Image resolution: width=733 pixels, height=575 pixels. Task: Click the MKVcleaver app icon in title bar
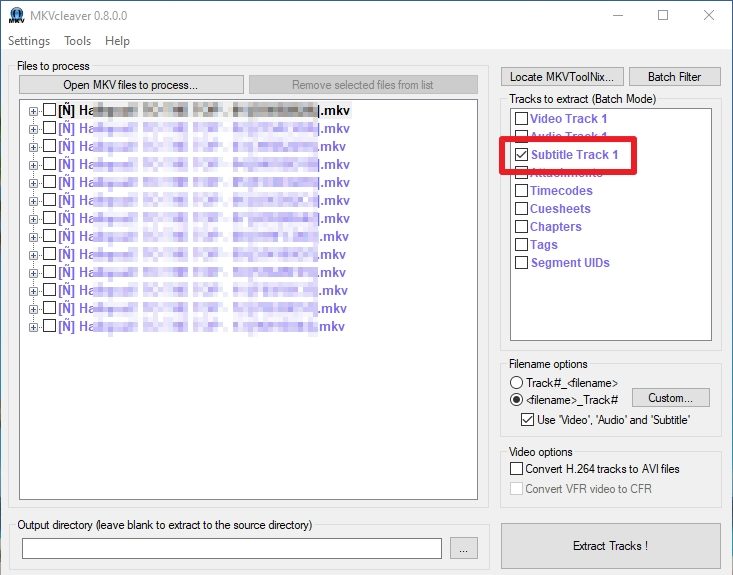[x=16, y=15]
